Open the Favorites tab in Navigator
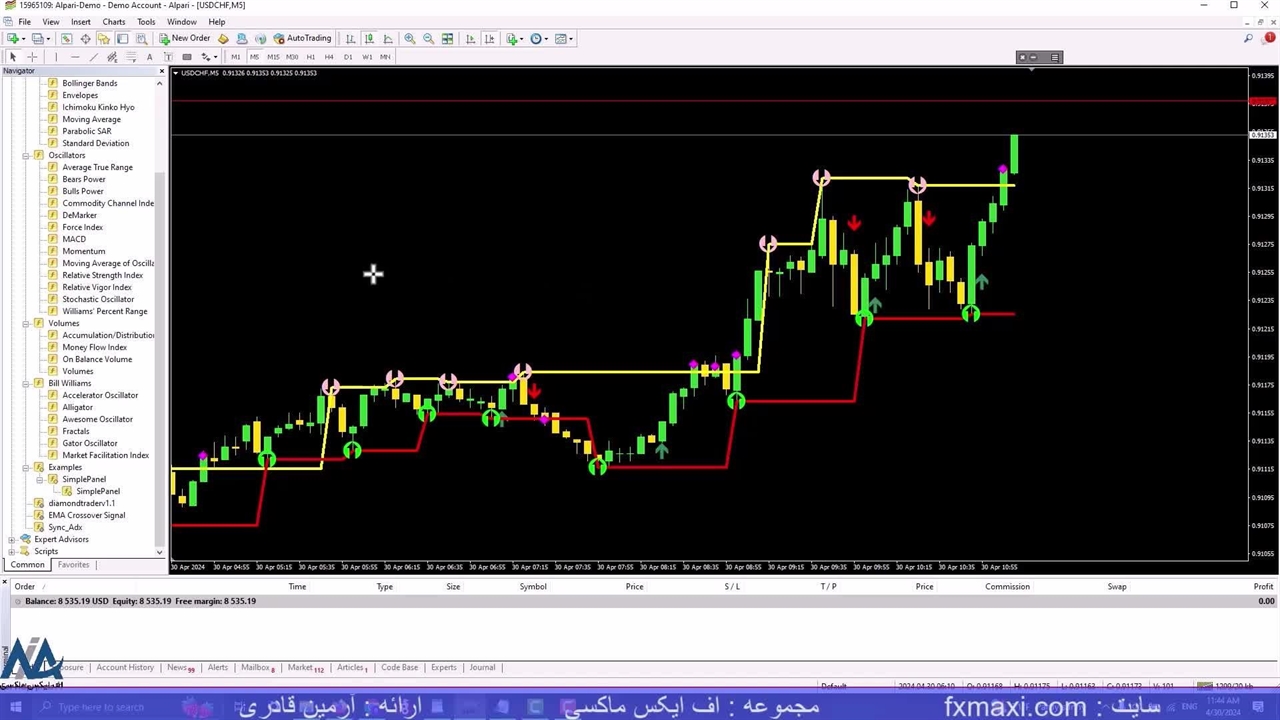 pos(73,565)
